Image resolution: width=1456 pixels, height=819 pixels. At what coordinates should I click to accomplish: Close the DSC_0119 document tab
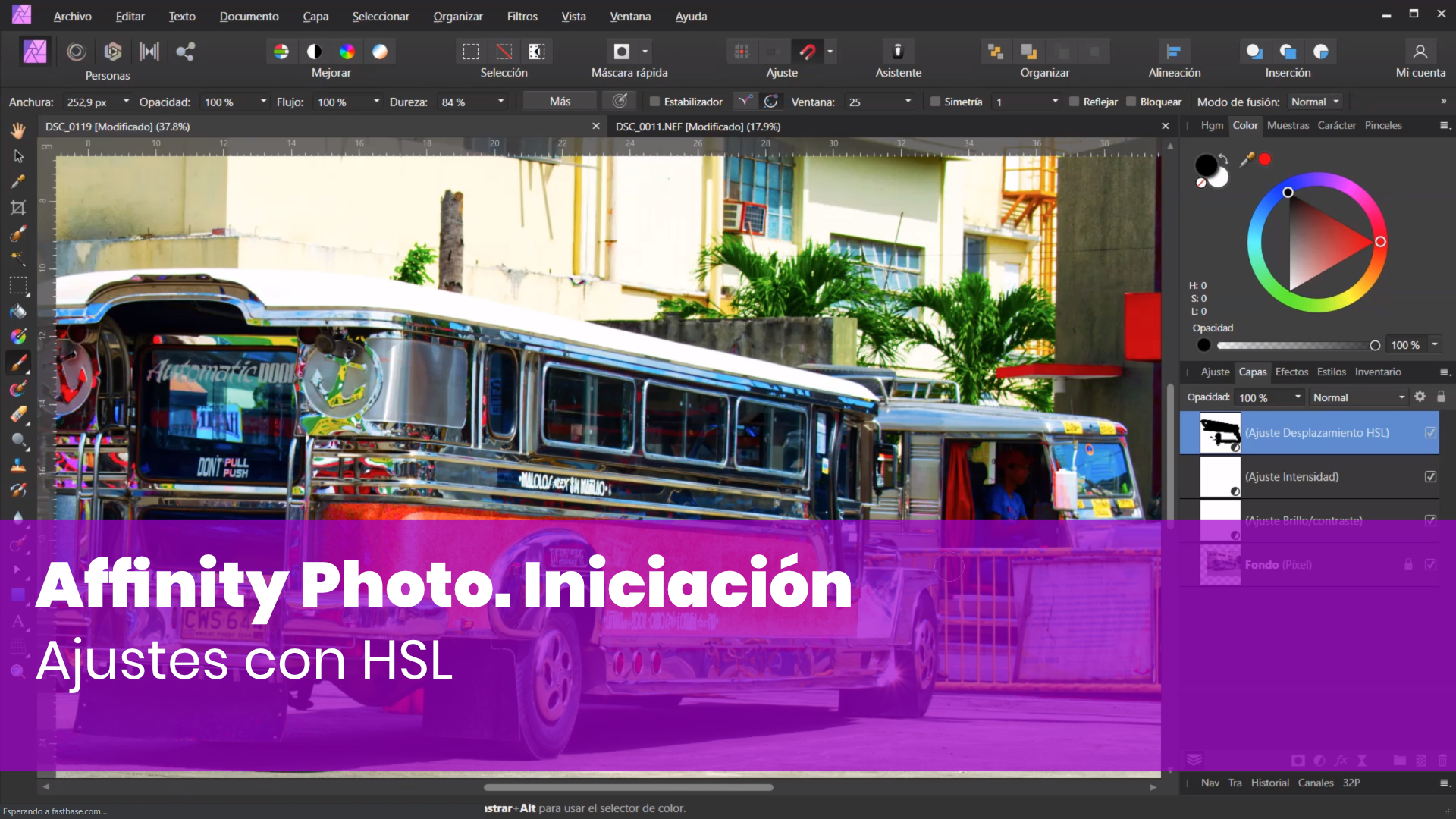[596, 126]
